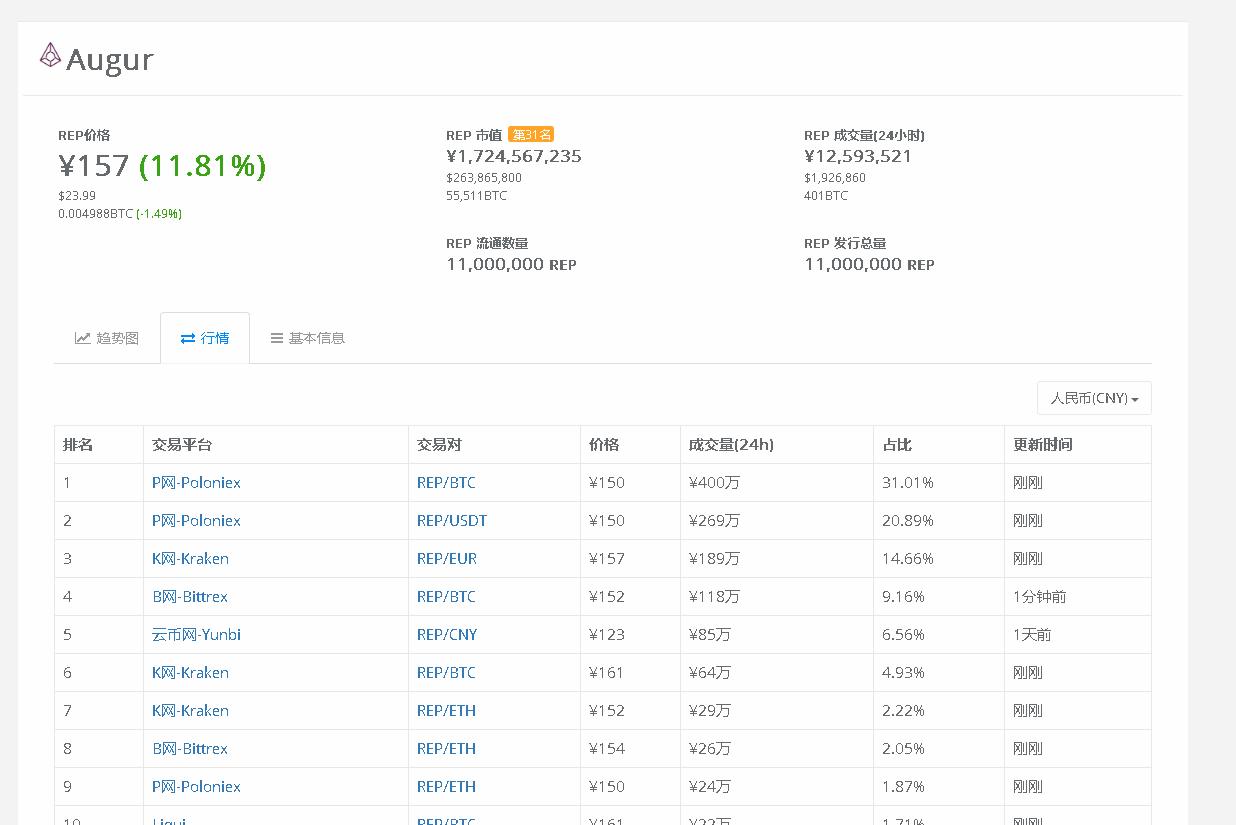Open the 基本信息 tab
The image size is (1236, 825).
[x=308, y=338]
